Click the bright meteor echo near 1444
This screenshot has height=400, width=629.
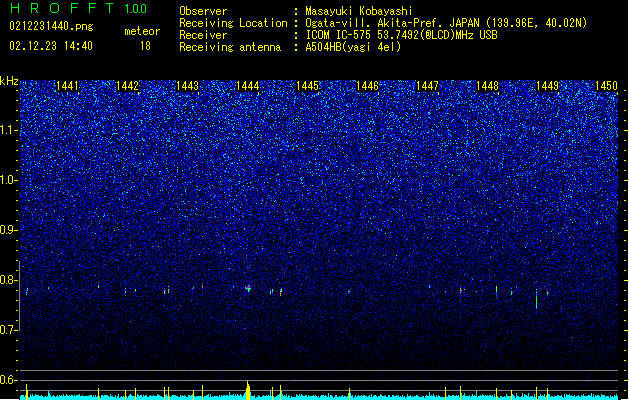248,288
